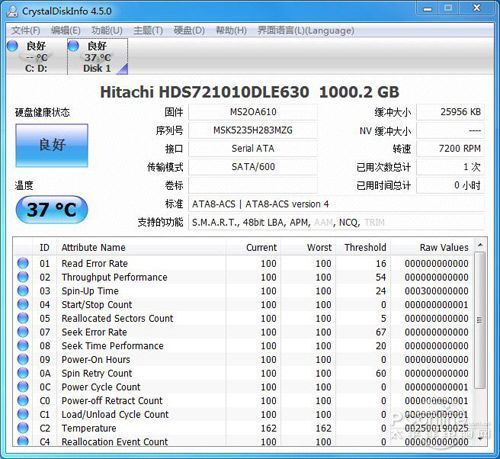Click the interface field Serial ATA
Image resolution: width=500 pixels, height=459 pixels.
click(x=253, y=149)
